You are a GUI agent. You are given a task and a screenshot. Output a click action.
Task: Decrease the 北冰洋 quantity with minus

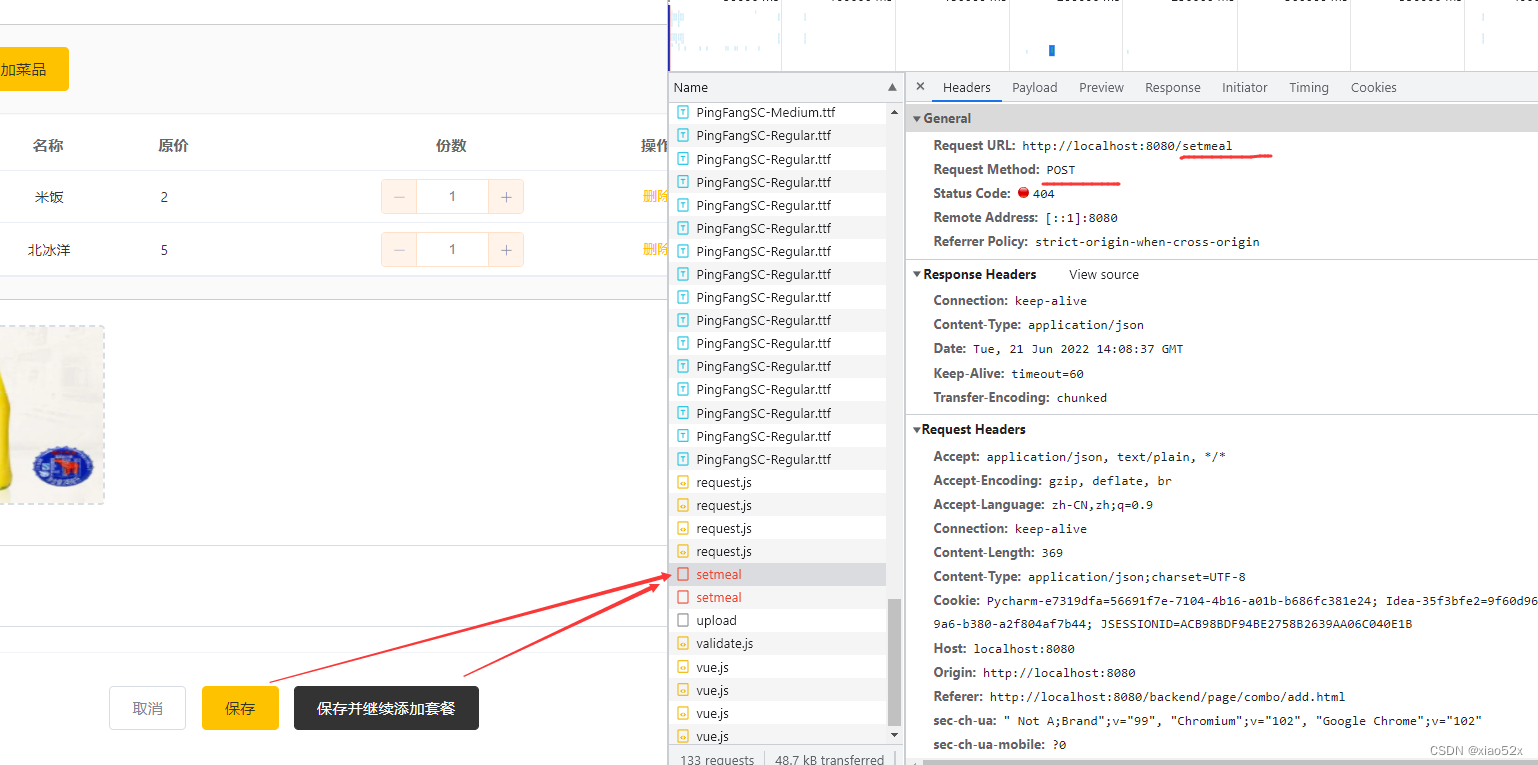point(399,249)
